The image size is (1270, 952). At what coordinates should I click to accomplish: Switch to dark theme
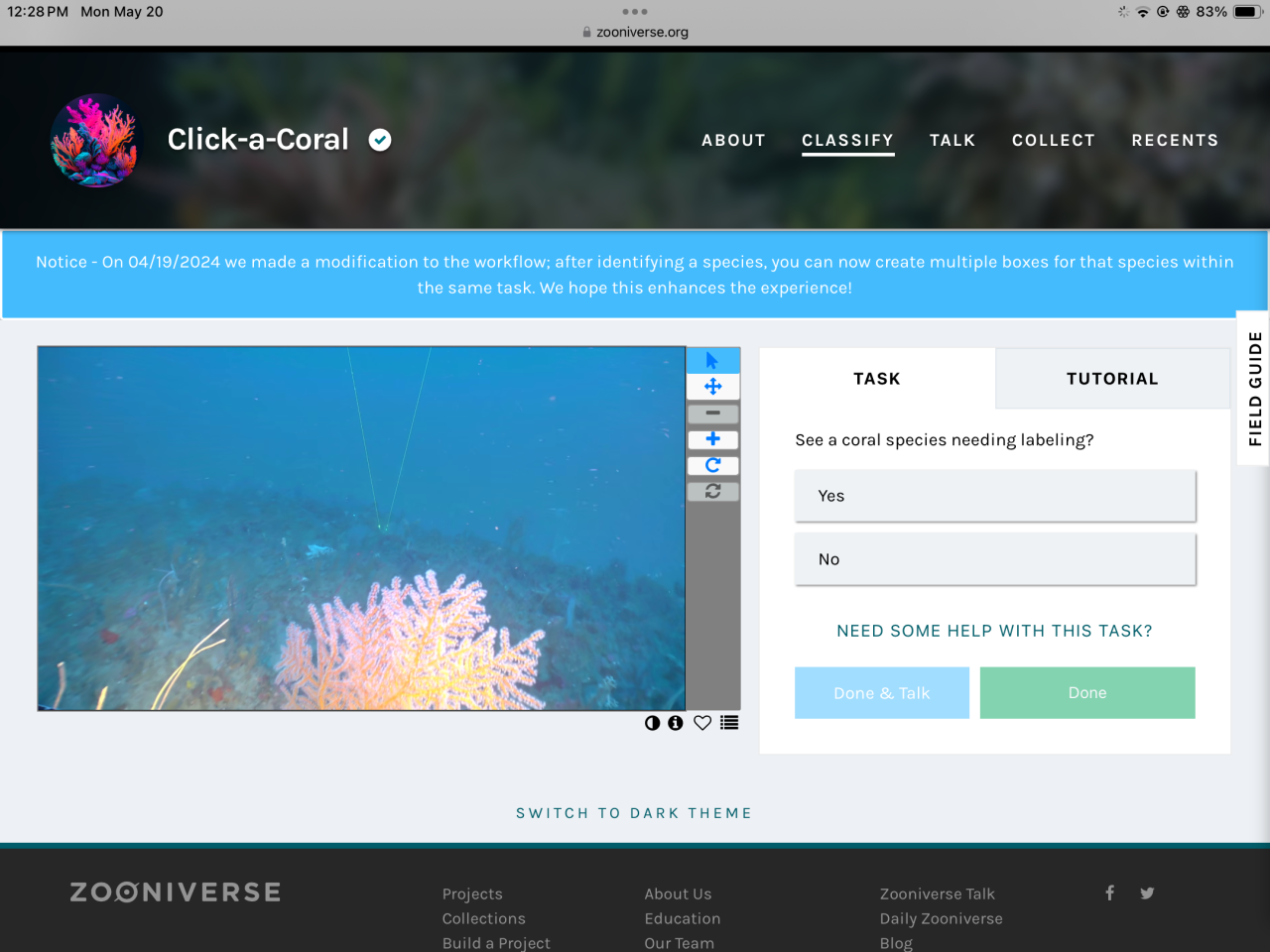pyautogui.click(x=634, y=813)
